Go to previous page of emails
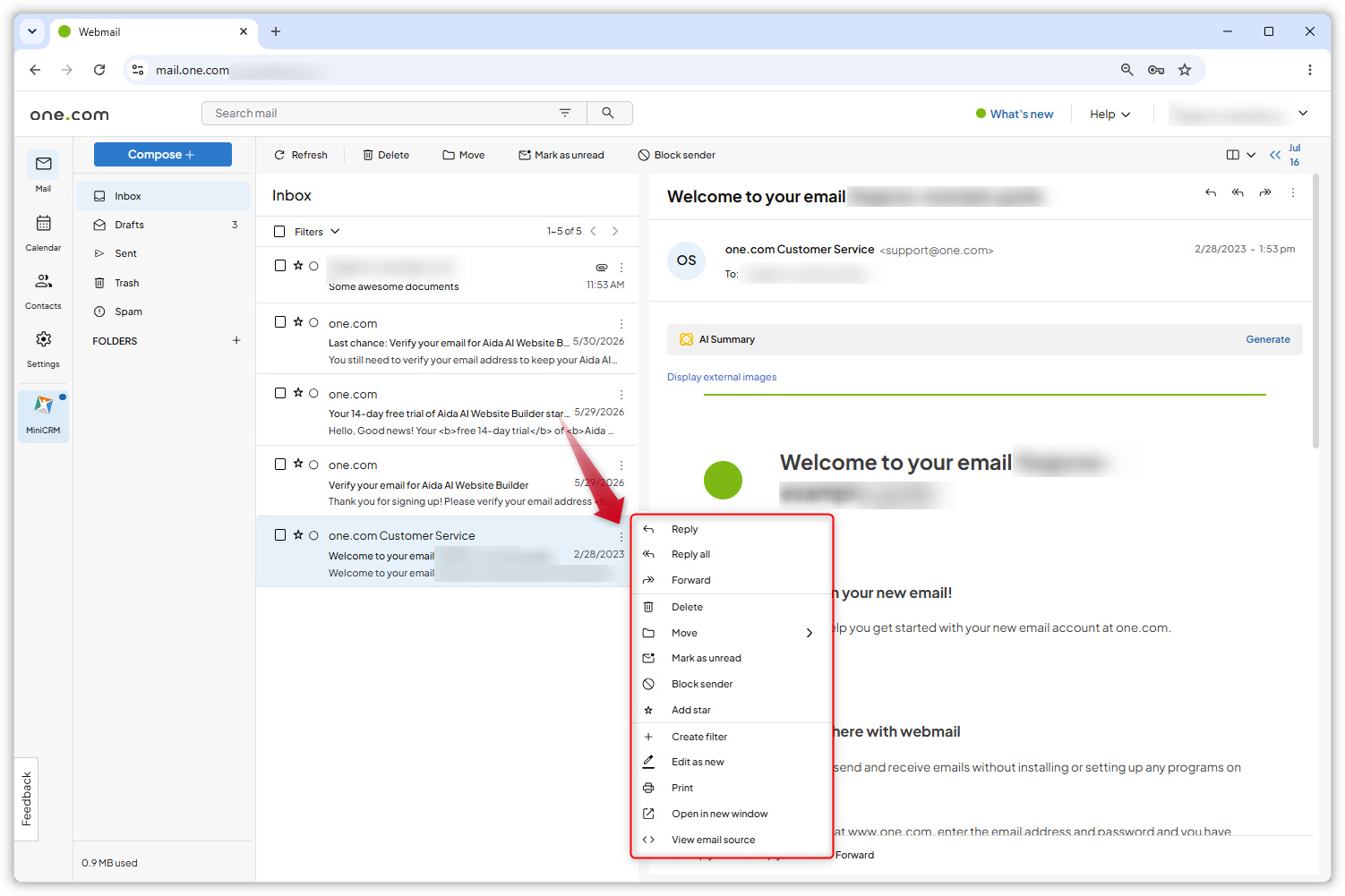 [x=593, y=231]
